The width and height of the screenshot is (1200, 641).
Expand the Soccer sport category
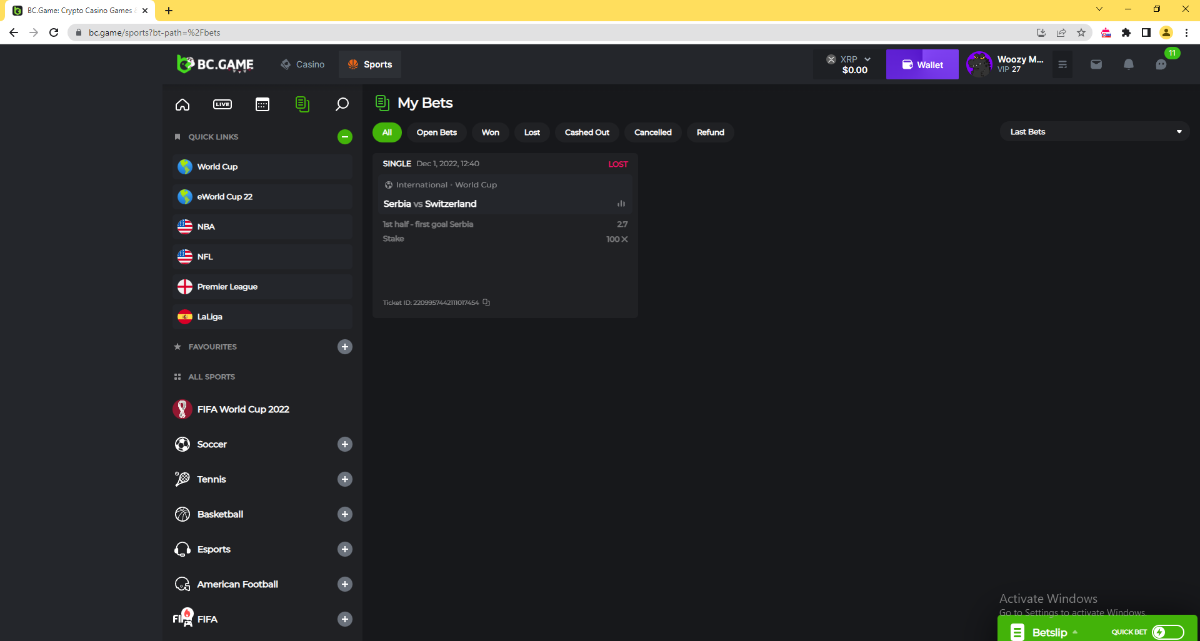click(344, 444)
